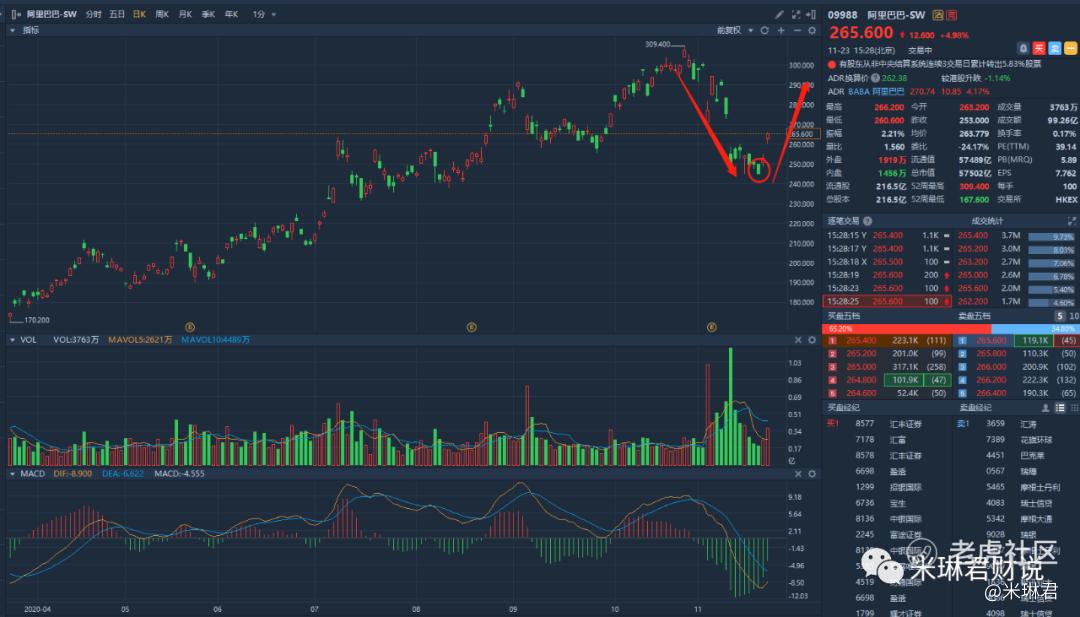The image size is (1080, 617).
Task: Expand the chart to full screen
Action: coord(796,14)
